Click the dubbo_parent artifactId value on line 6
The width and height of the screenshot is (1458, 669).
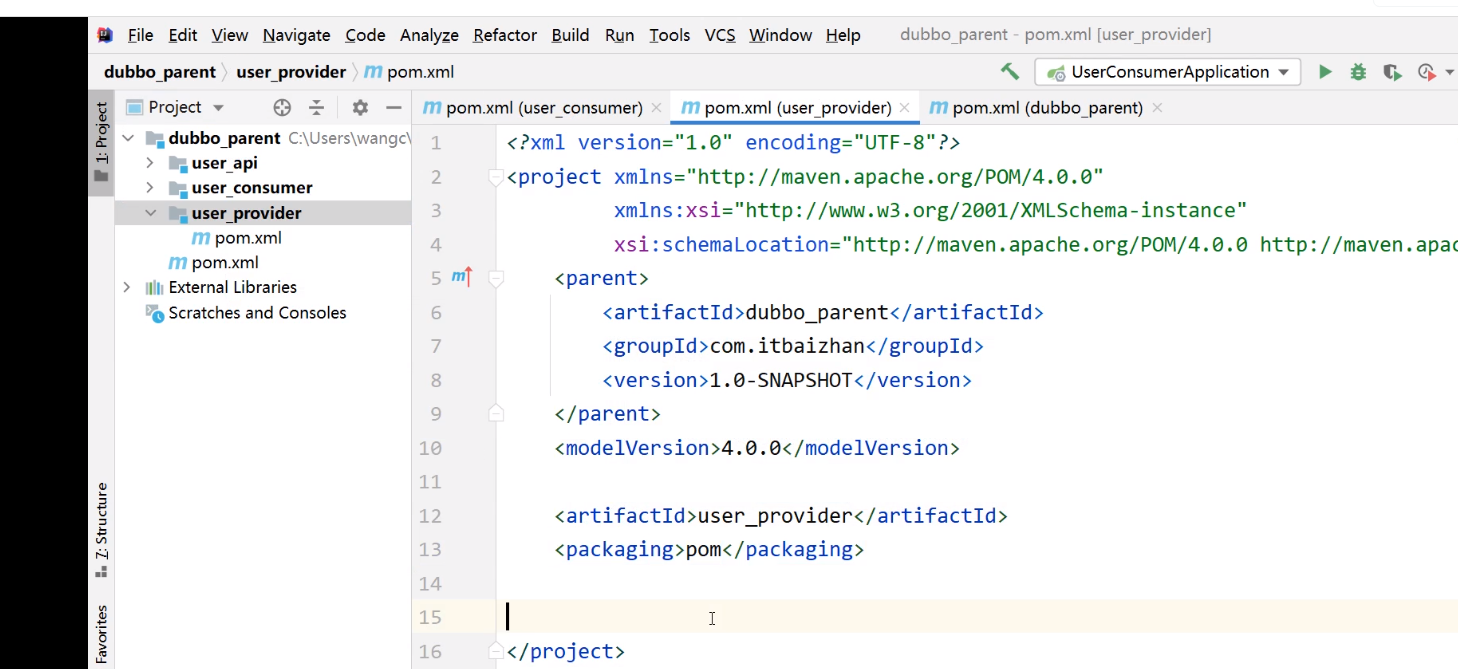[x=817, y=312]
